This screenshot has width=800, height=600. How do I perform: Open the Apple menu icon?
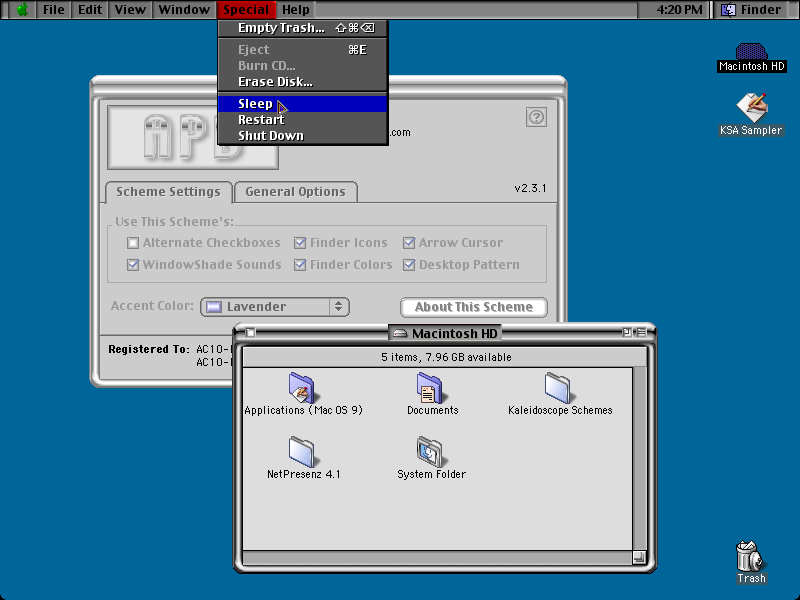(x=22, y=10)
